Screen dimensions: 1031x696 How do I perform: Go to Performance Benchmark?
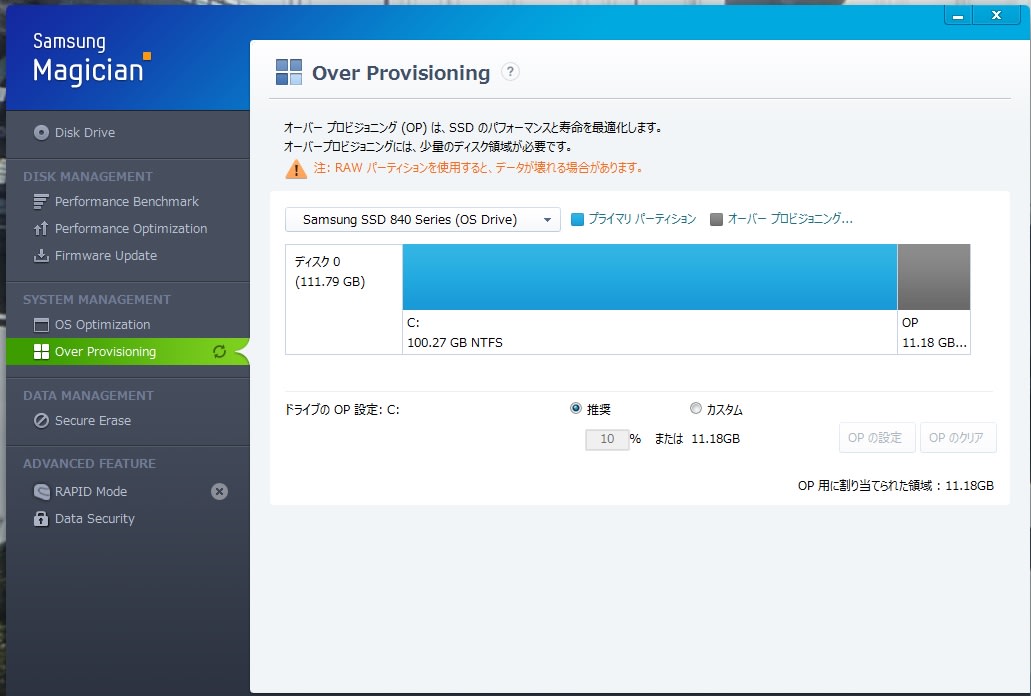[x=128, y=202]
